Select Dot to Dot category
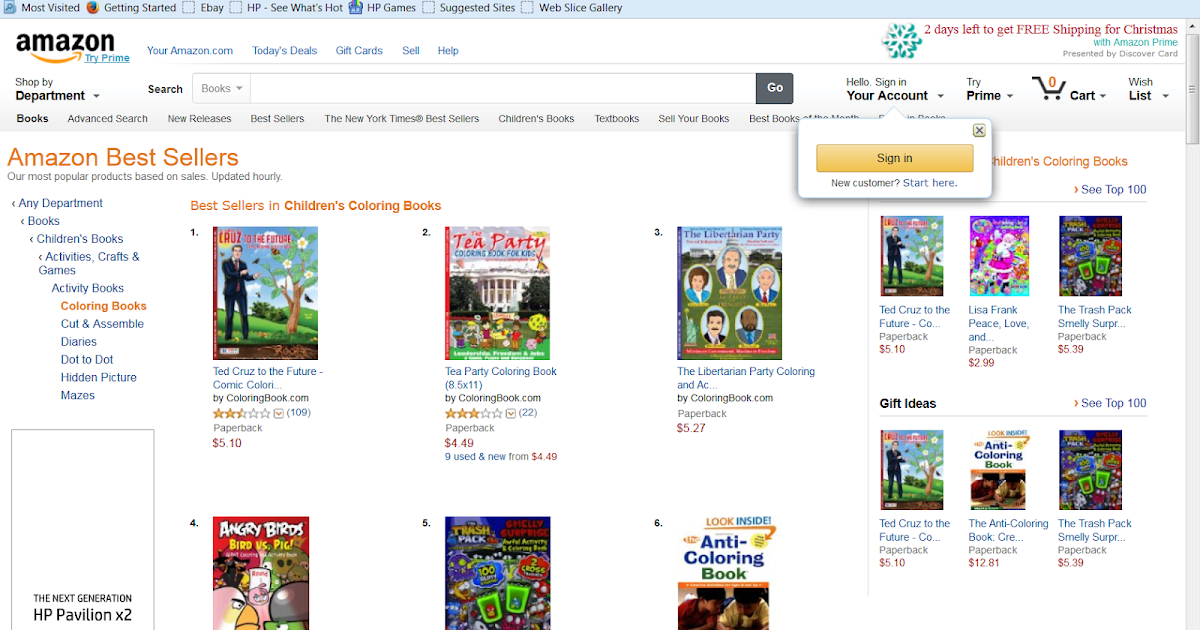 pos(87,360)
